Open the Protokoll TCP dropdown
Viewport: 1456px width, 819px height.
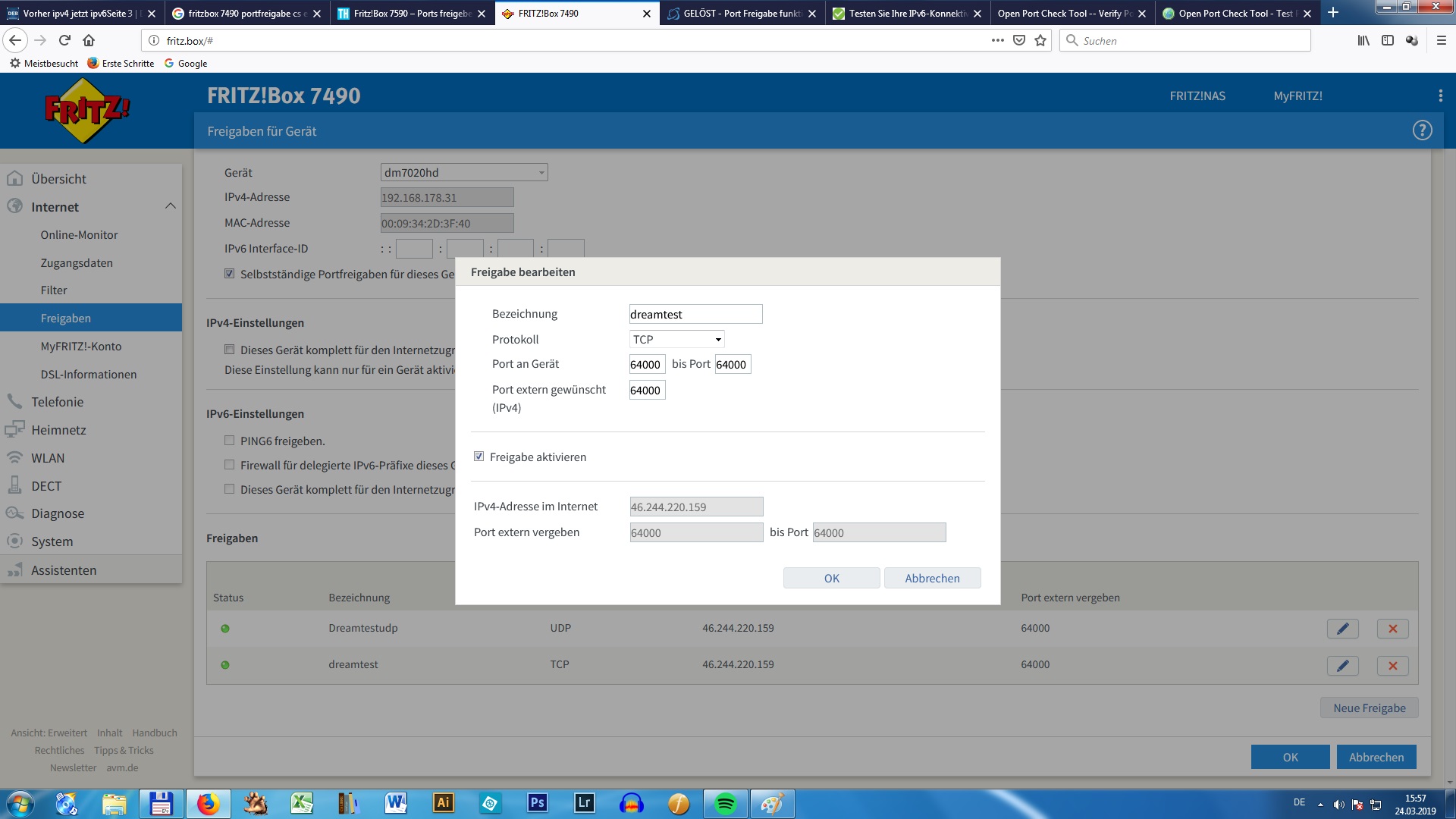[x=677, y=339]
